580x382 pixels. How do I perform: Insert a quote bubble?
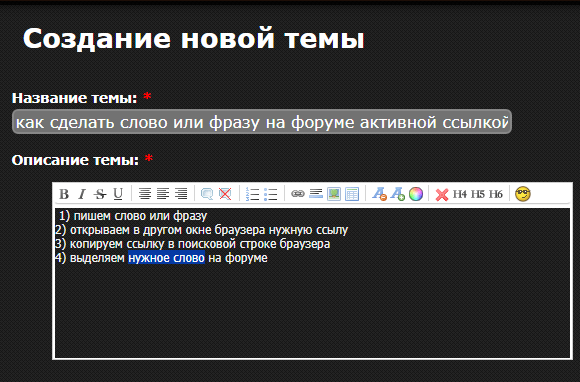(207, 194)
